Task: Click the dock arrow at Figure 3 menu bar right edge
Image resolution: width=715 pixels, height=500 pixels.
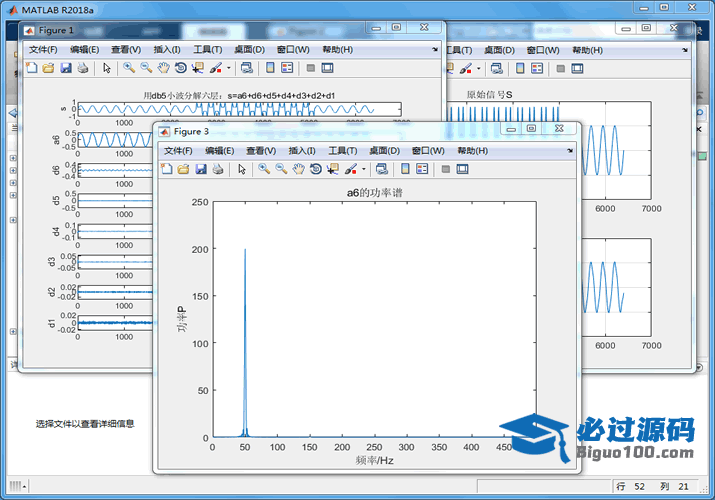Action: pos(569,151)
